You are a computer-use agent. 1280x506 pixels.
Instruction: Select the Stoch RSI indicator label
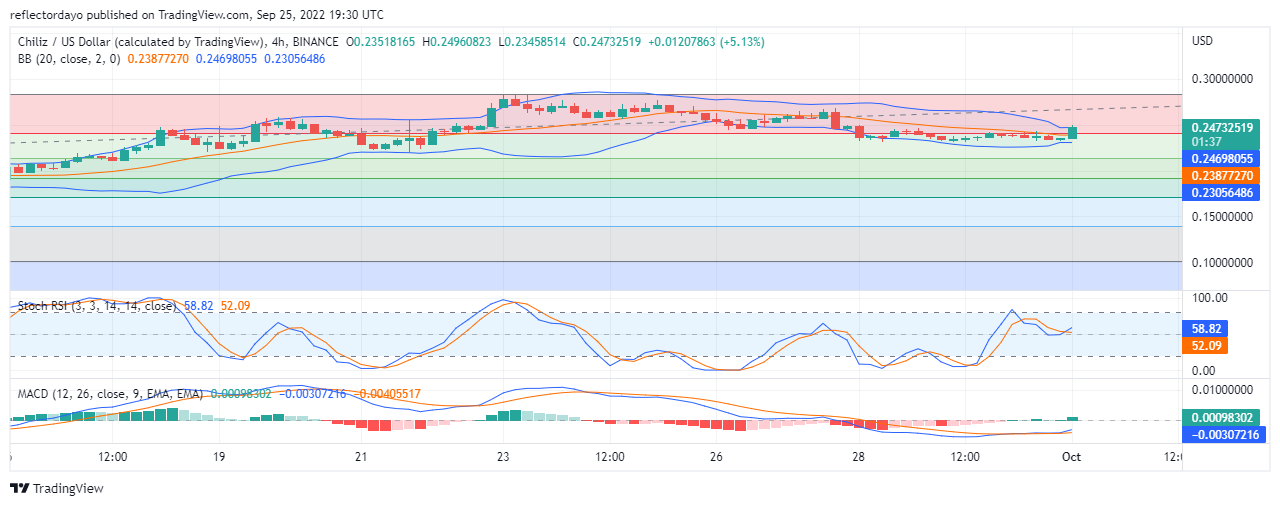[99, 306]
